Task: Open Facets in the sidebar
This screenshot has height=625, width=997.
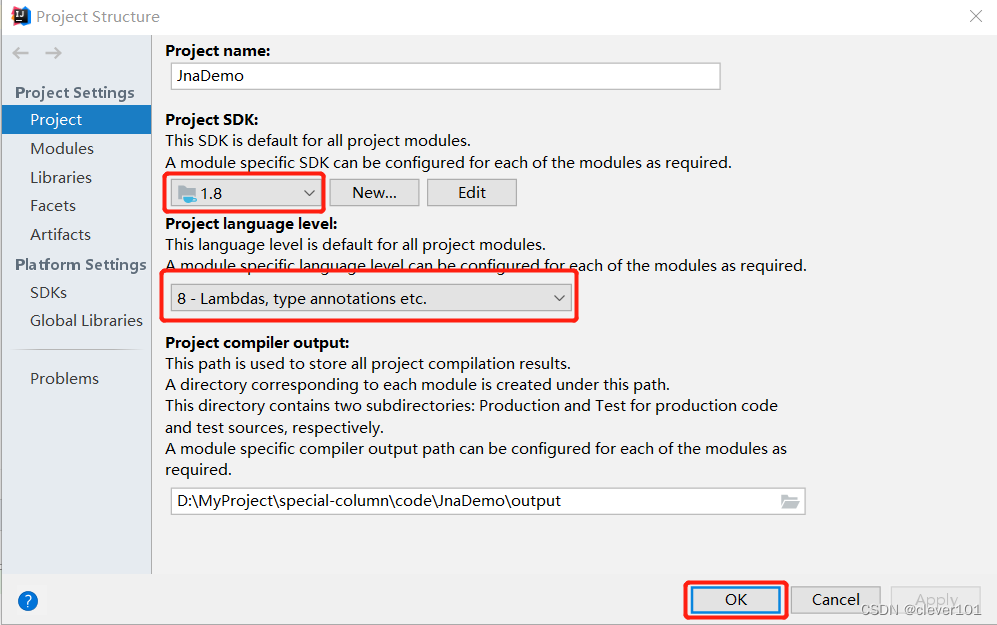Action: (x=53, y=205)
